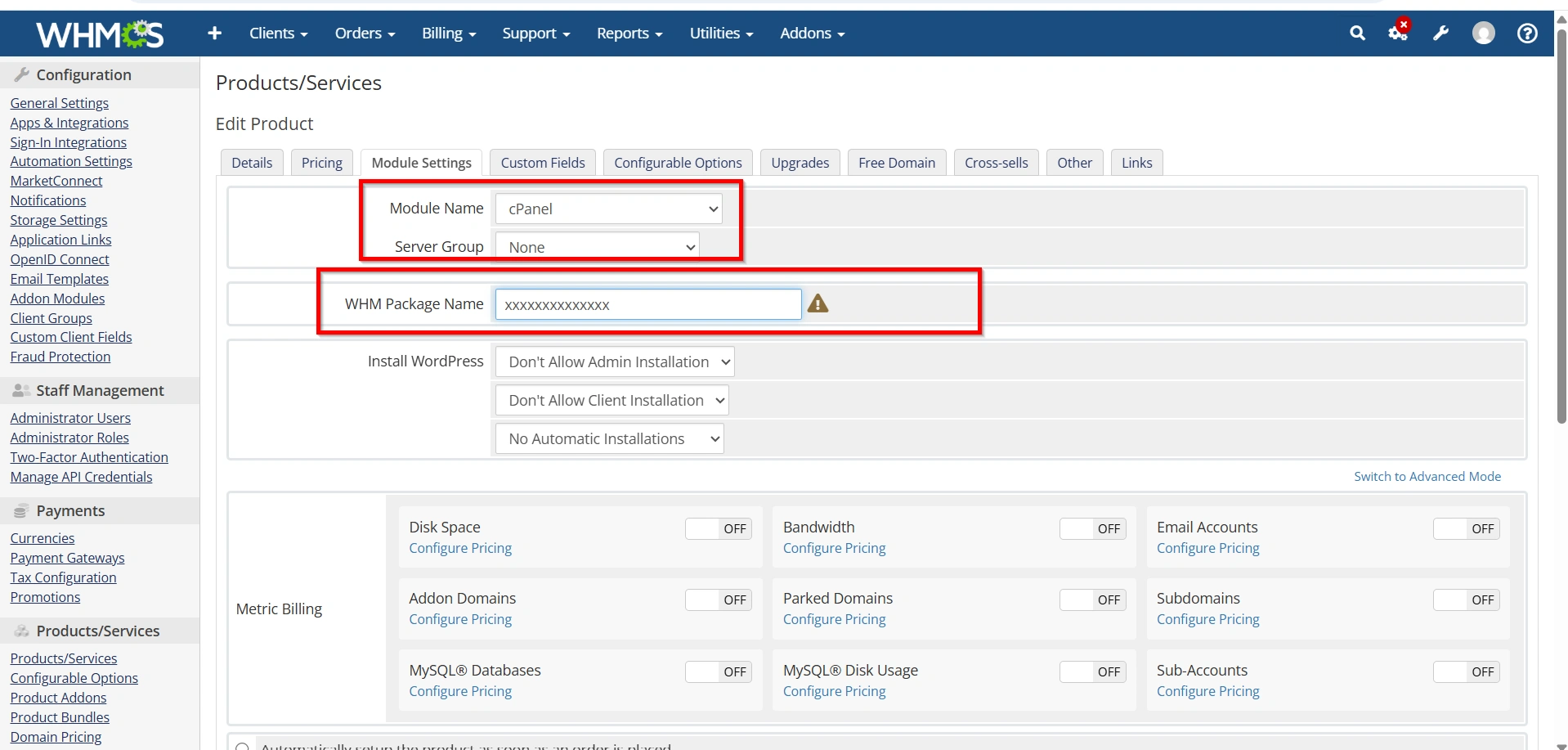1568x750 pixels.
Task: Click Configure Pricing under Subdomains
Action: tap(1207, 619)
